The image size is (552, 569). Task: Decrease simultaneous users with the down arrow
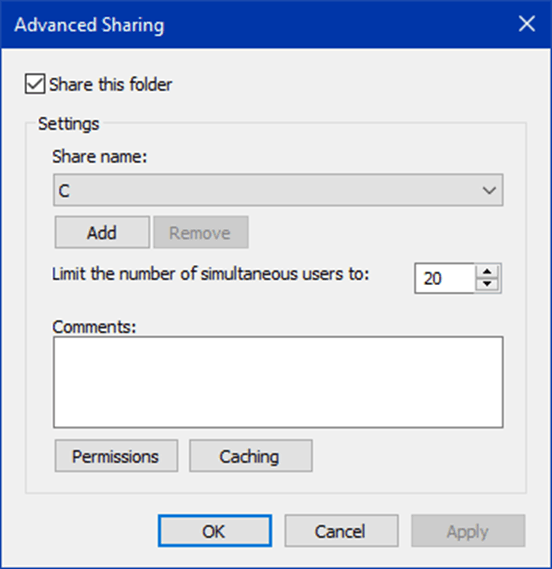(x=487, y=285)
